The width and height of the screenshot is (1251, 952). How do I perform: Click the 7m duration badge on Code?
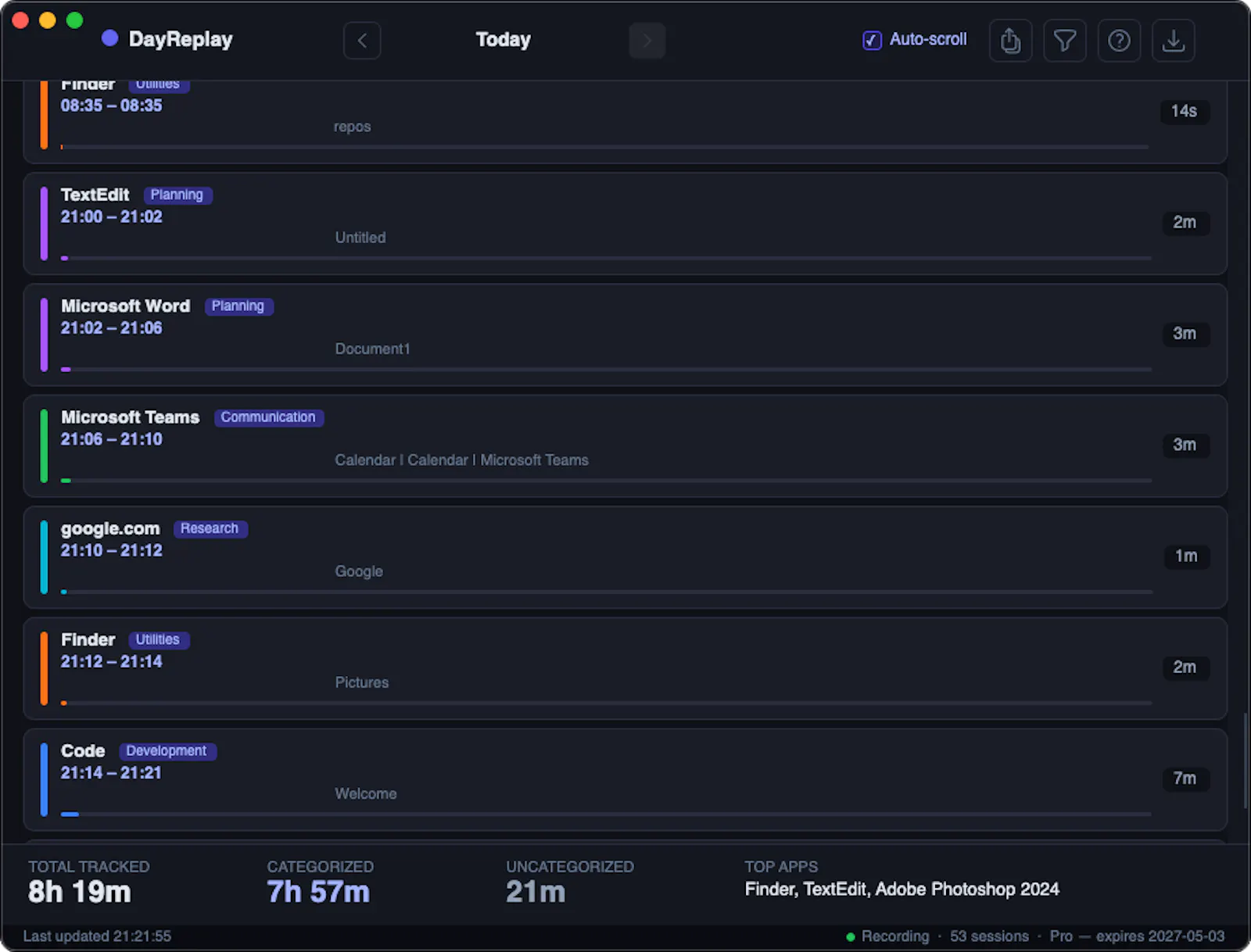(1185, 778)
